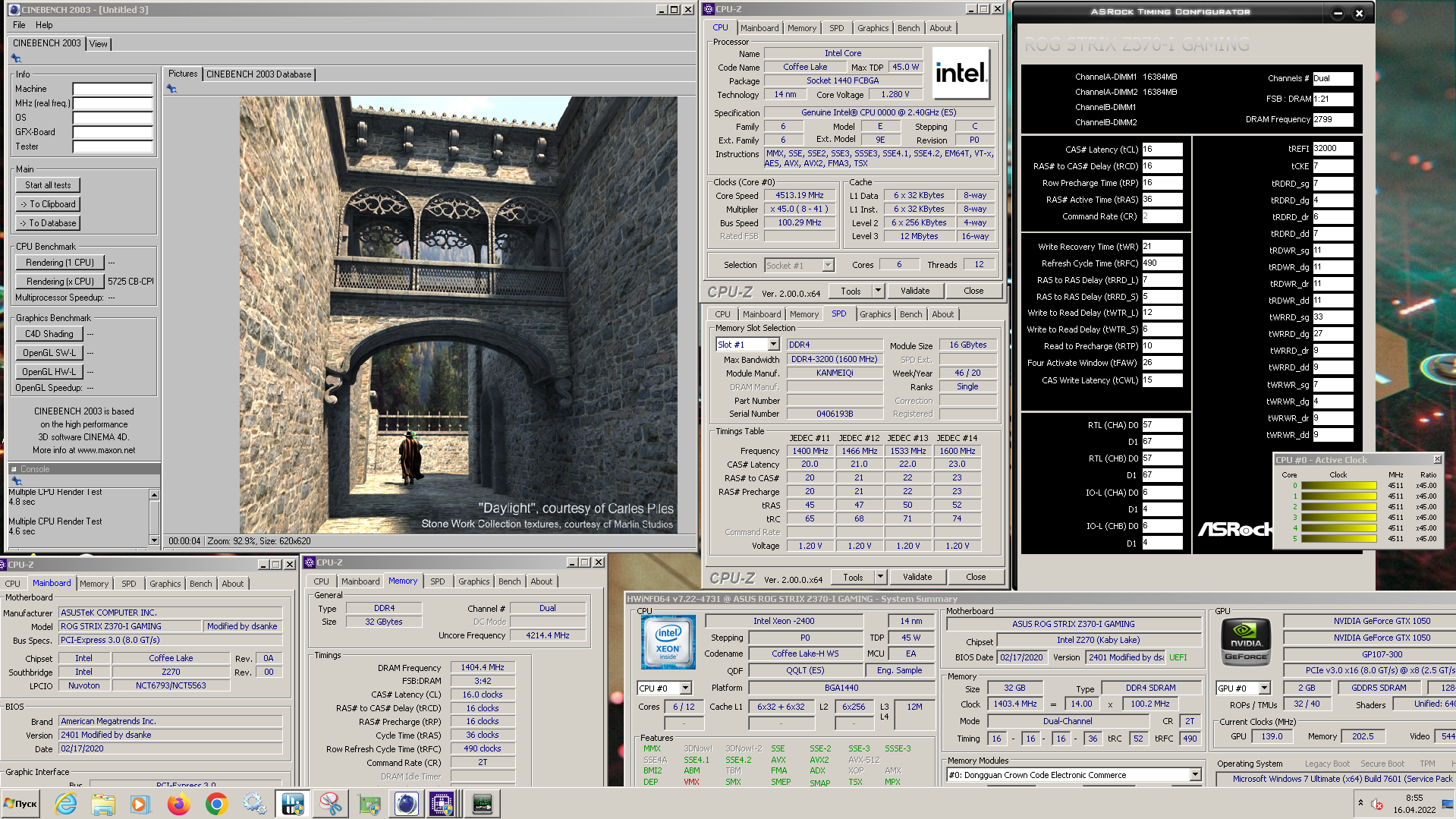This screenshot has height=819, width=1456.
Task: Click the Intel Xeon logo in HWiNFO
Action: pyautogui.click(x=668, y=642)
